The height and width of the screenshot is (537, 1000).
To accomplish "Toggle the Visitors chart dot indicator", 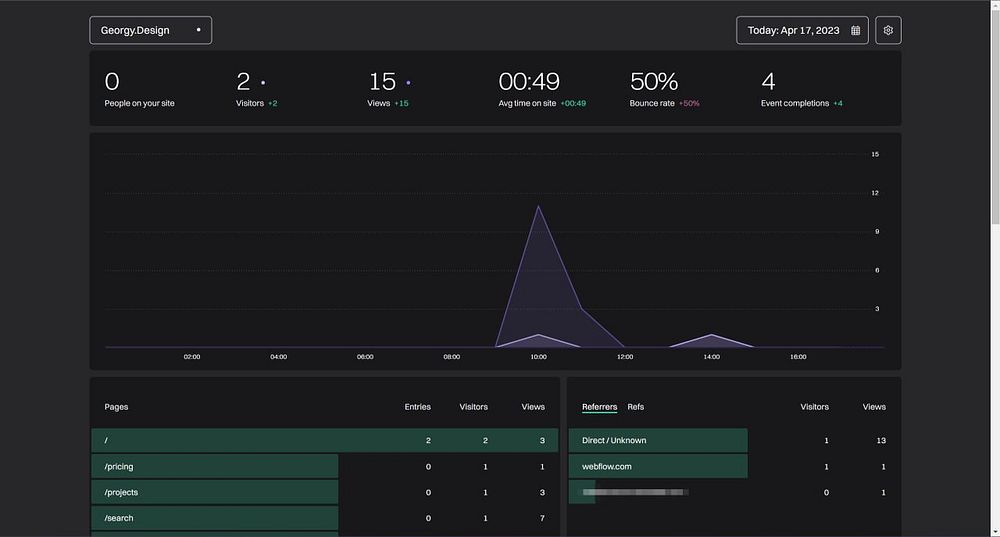I will [x=263, y=83].
